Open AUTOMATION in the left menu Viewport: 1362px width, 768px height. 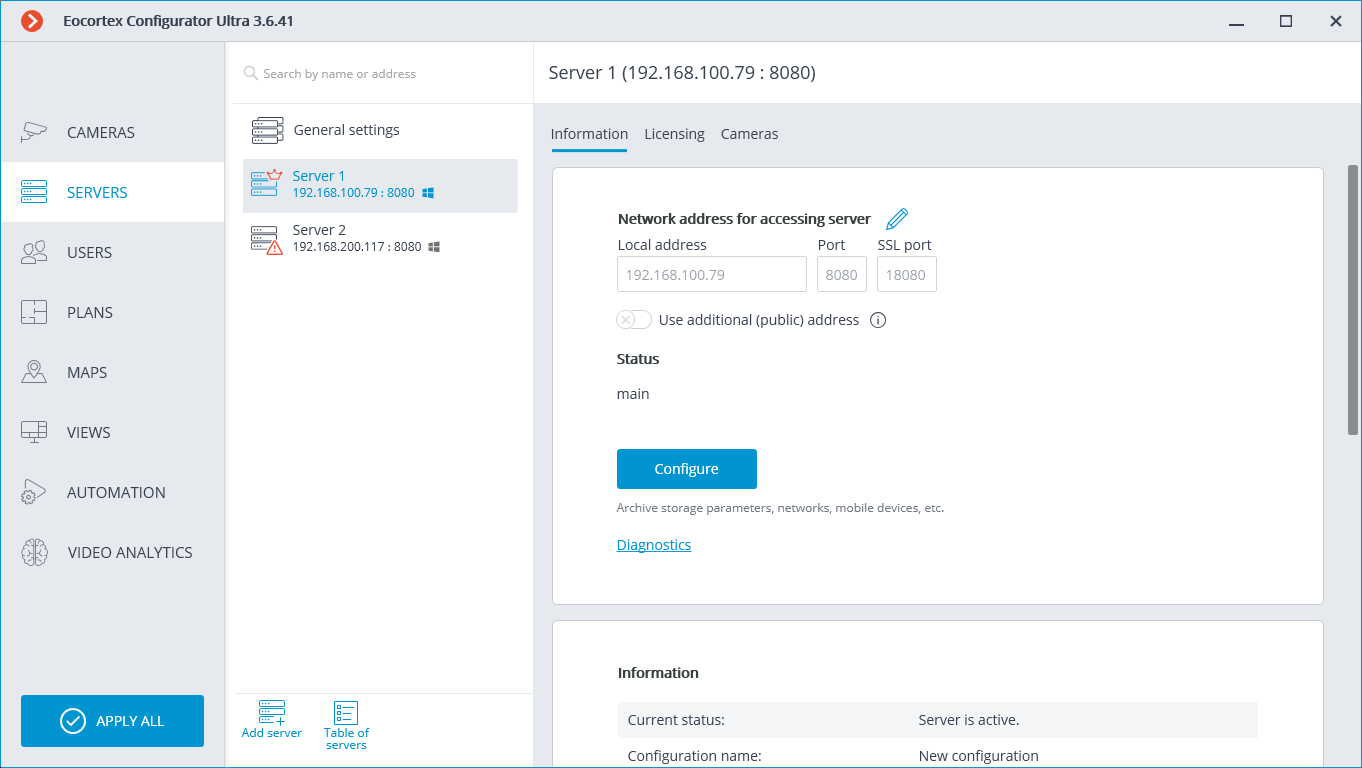[112, 492]
